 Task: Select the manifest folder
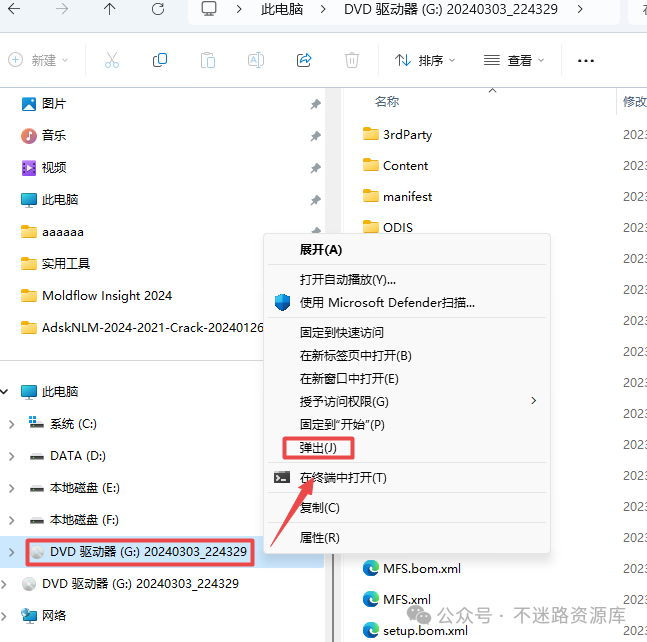click(x=397, y=197)
